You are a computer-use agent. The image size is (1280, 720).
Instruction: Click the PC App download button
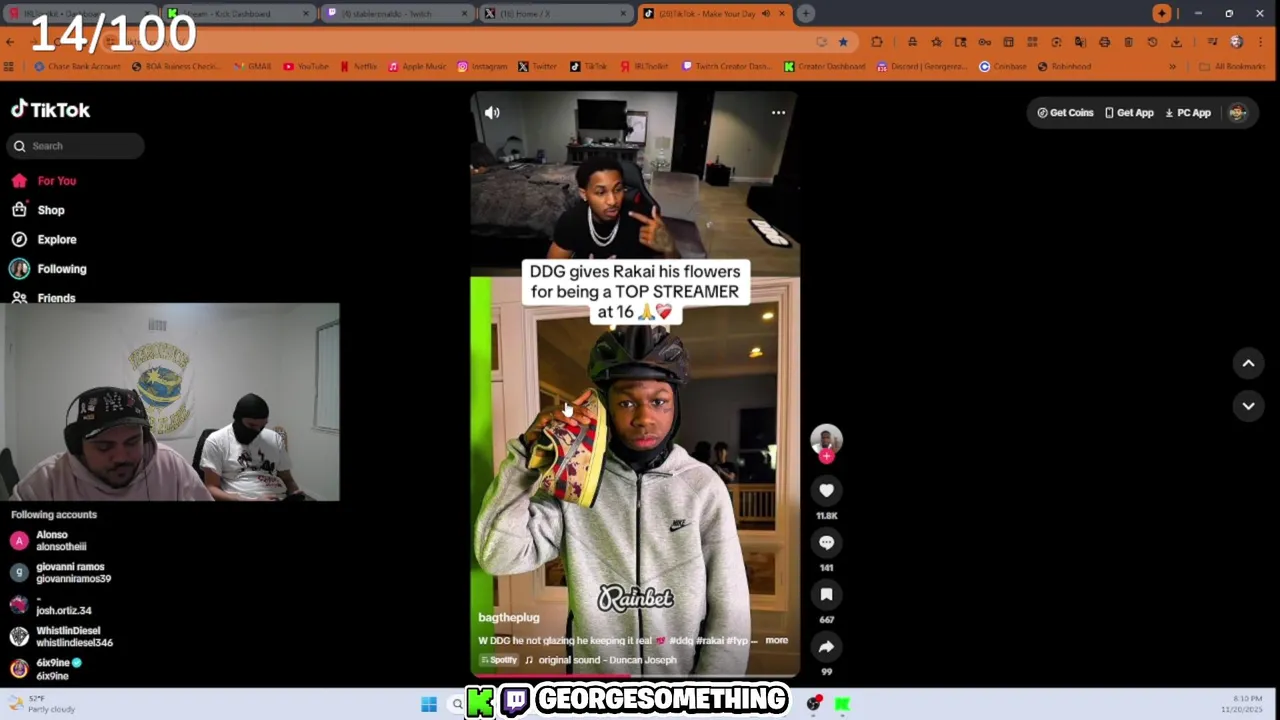[x=1188, y=113]
